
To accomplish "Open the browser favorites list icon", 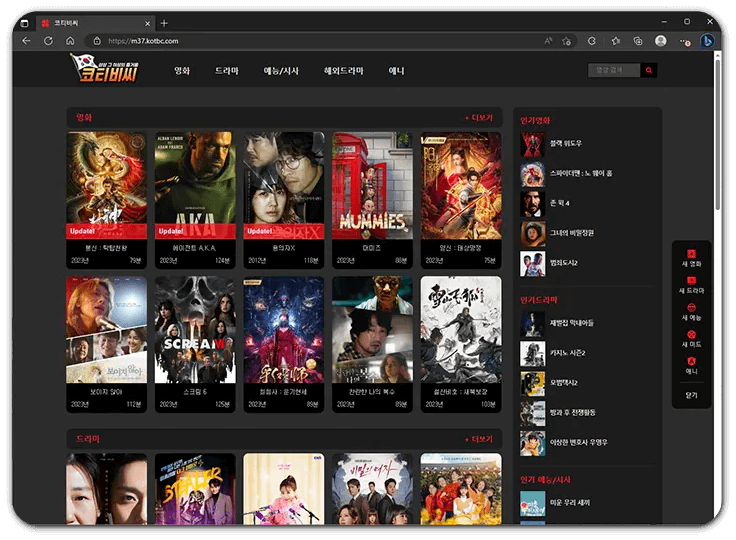I will [x=616, y=41].
